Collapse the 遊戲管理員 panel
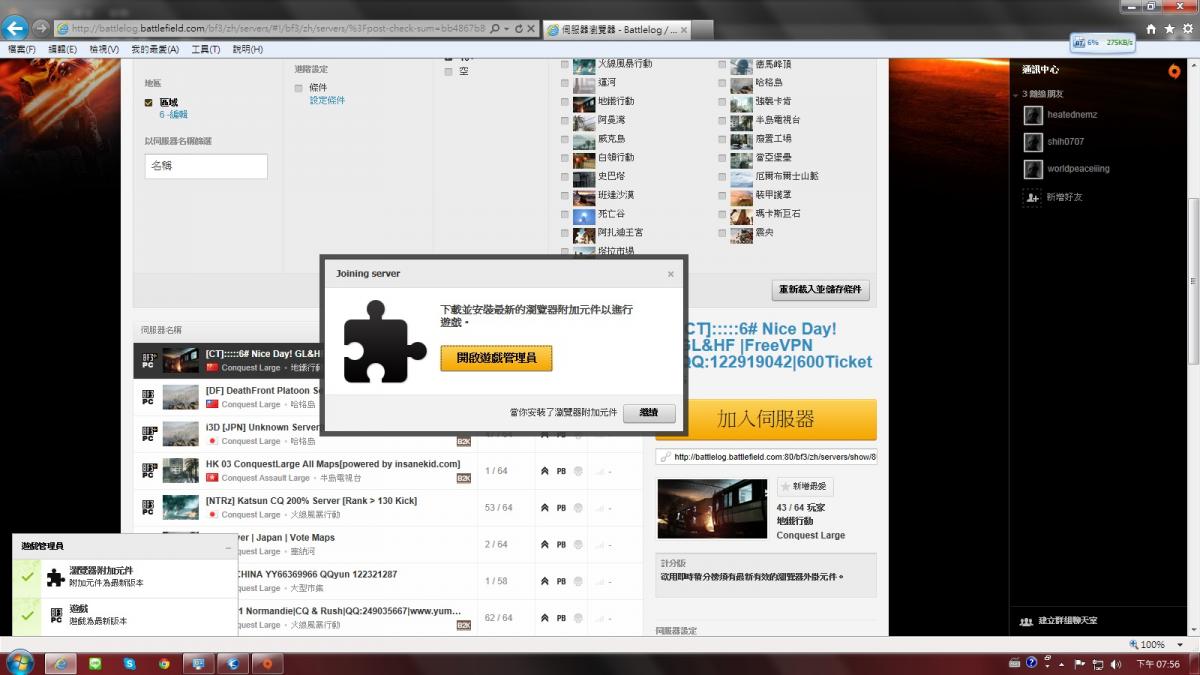 (228, 546)
